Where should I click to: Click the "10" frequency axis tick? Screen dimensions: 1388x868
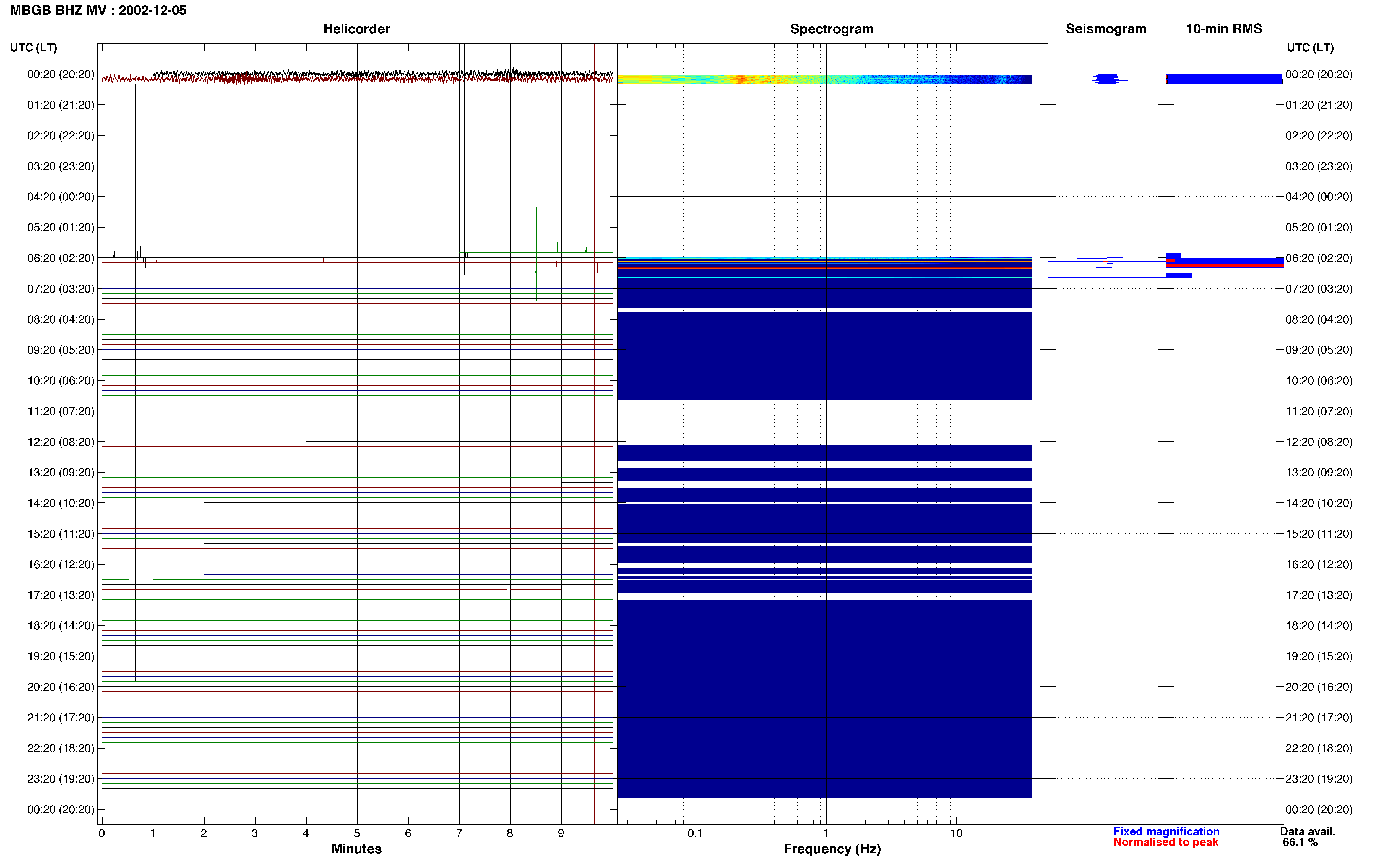956,833
